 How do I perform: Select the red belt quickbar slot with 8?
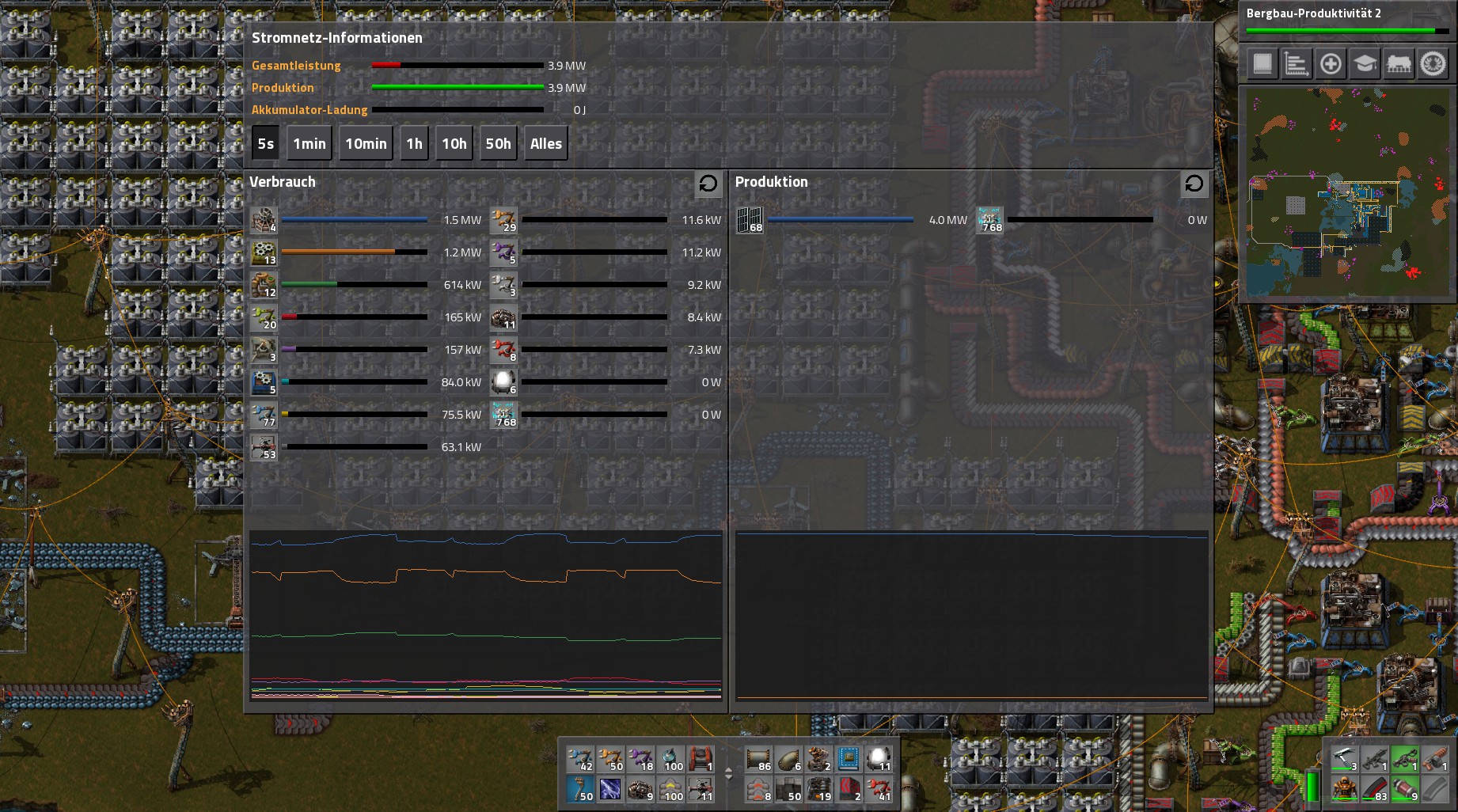tap(758, 788)
